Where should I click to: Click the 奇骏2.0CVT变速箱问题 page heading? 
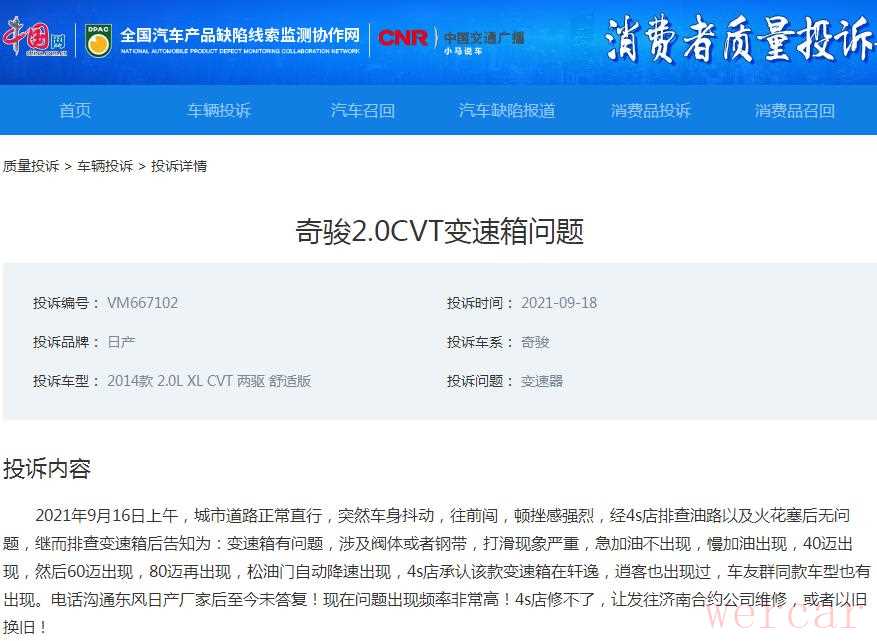439,232
